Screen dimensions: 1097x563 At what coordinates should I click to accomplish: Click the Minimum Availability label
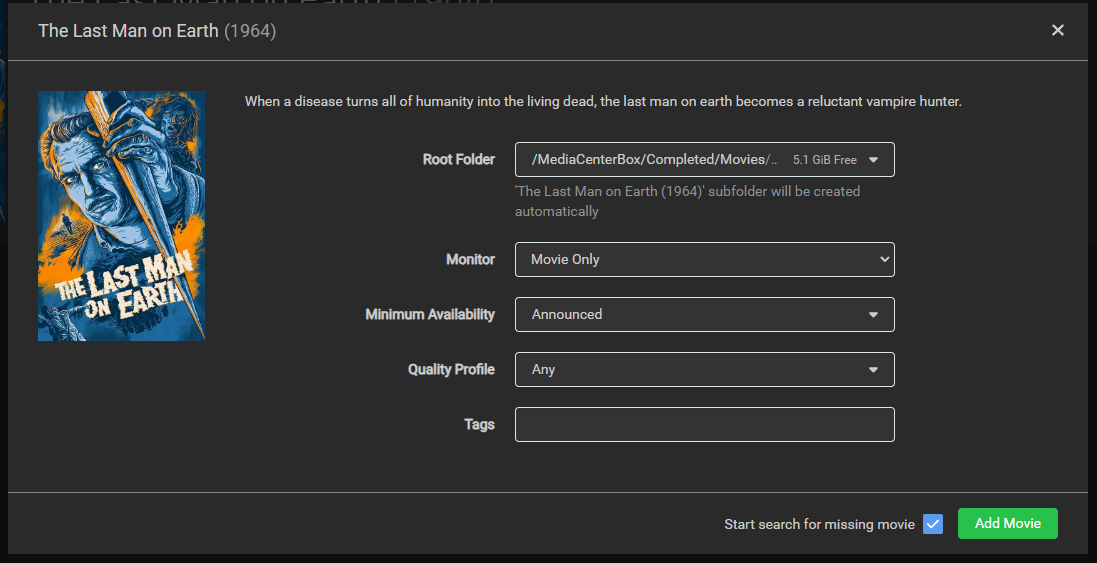[430, 314]
